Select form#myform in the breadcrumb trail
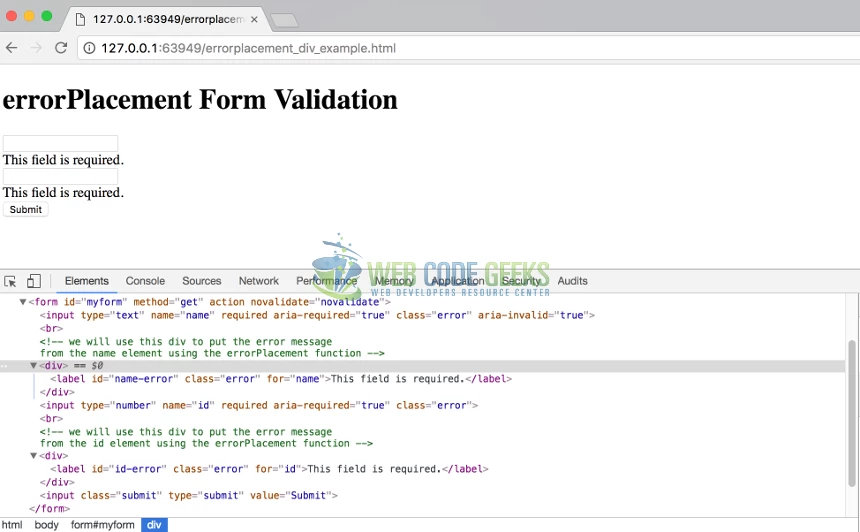 [x=102, y=525]
